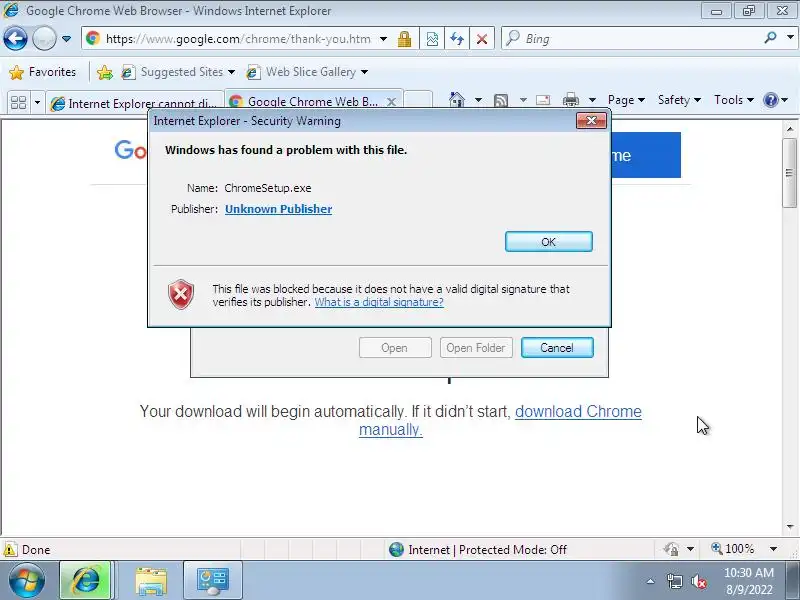Open 'What is a digital signature?' link
Screen dimensions: 800x600
(379, 302)
